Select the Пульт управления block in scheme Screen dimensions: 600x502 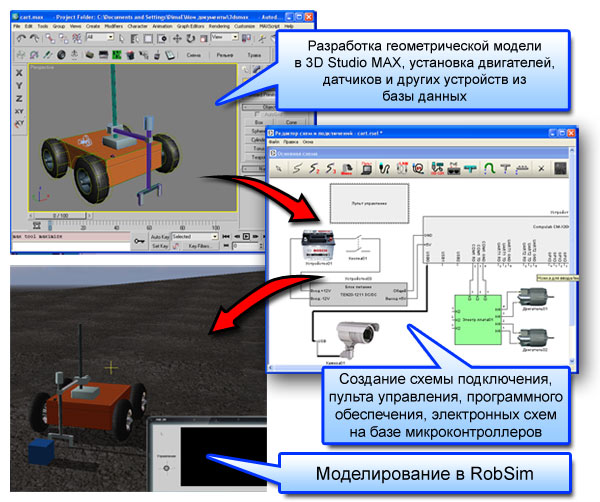click(369, 204)
